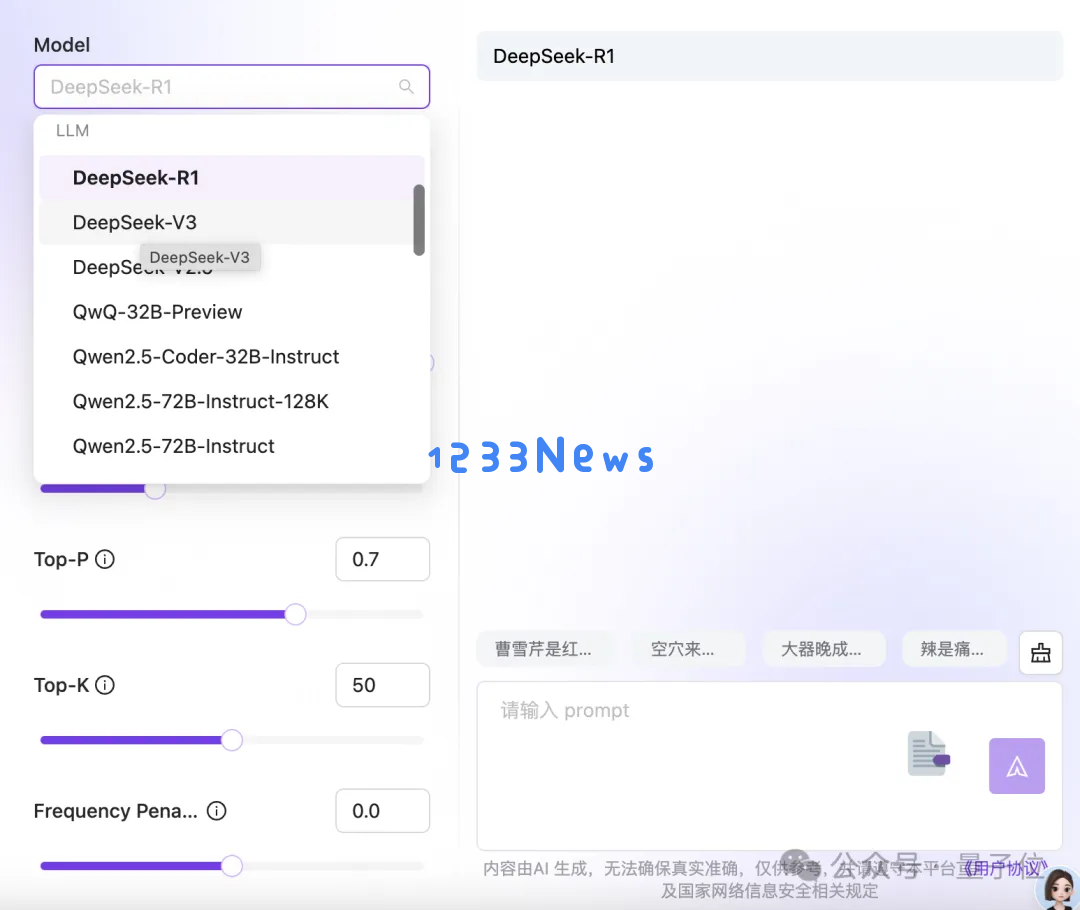The height and width of the screenshot is (910, 1080).
Task: Click the DeepSeek-R1 chat header
Action: coord(770,56)
